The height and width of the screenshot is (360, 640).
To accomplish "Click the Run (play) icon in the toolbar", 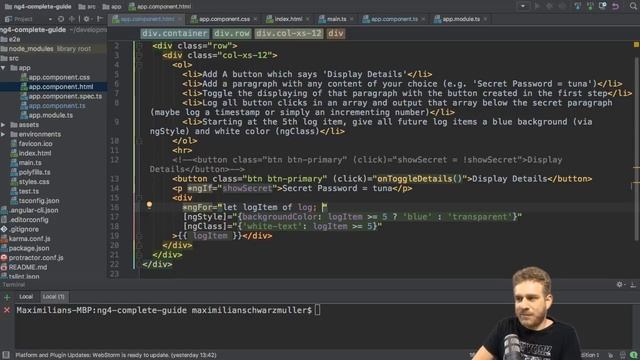I will tap(537, 6).
